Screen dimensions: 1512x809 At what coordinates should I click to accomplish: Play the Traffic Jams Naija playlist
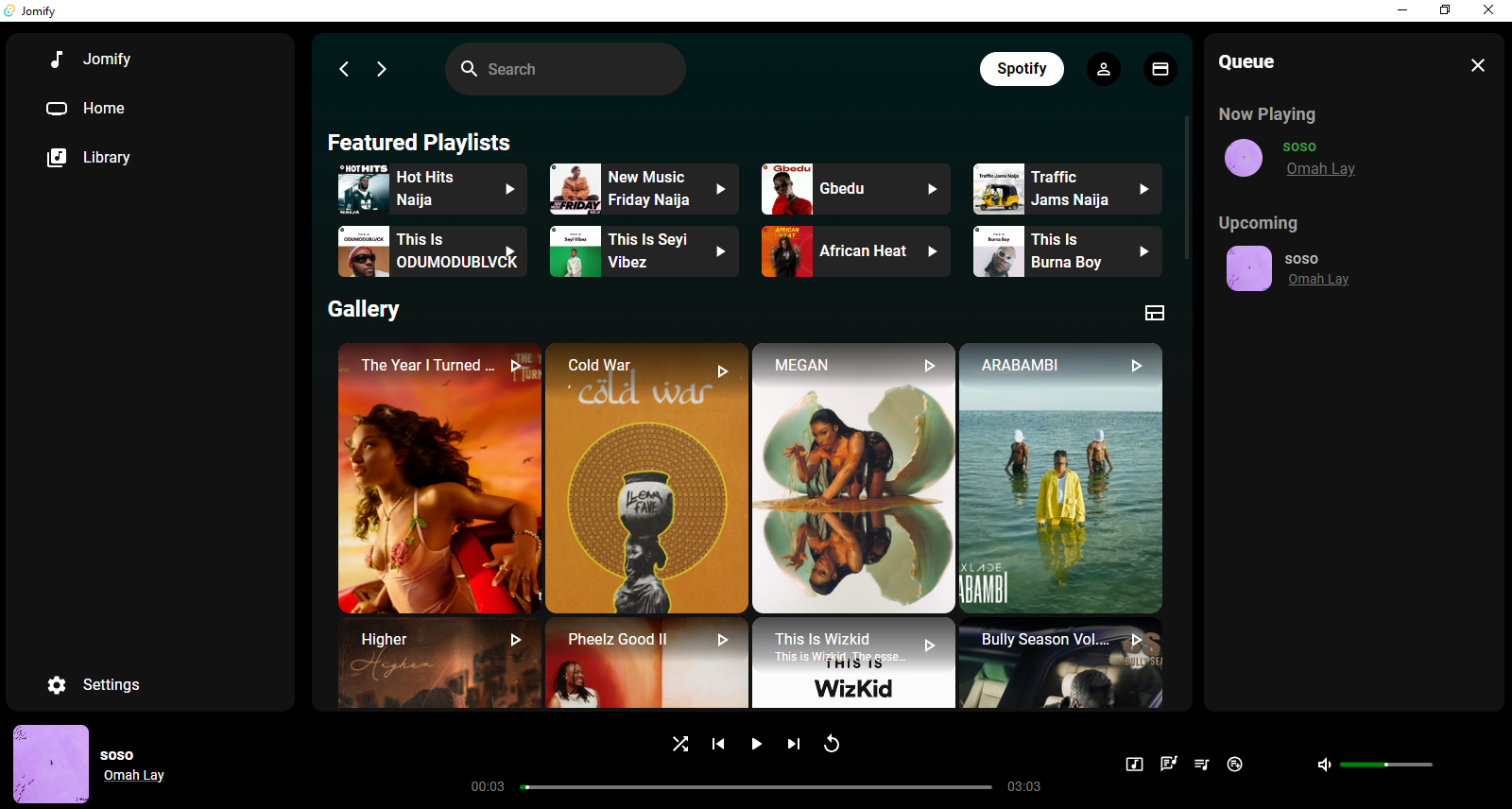pyautogui.click(x=1144, y=189)
